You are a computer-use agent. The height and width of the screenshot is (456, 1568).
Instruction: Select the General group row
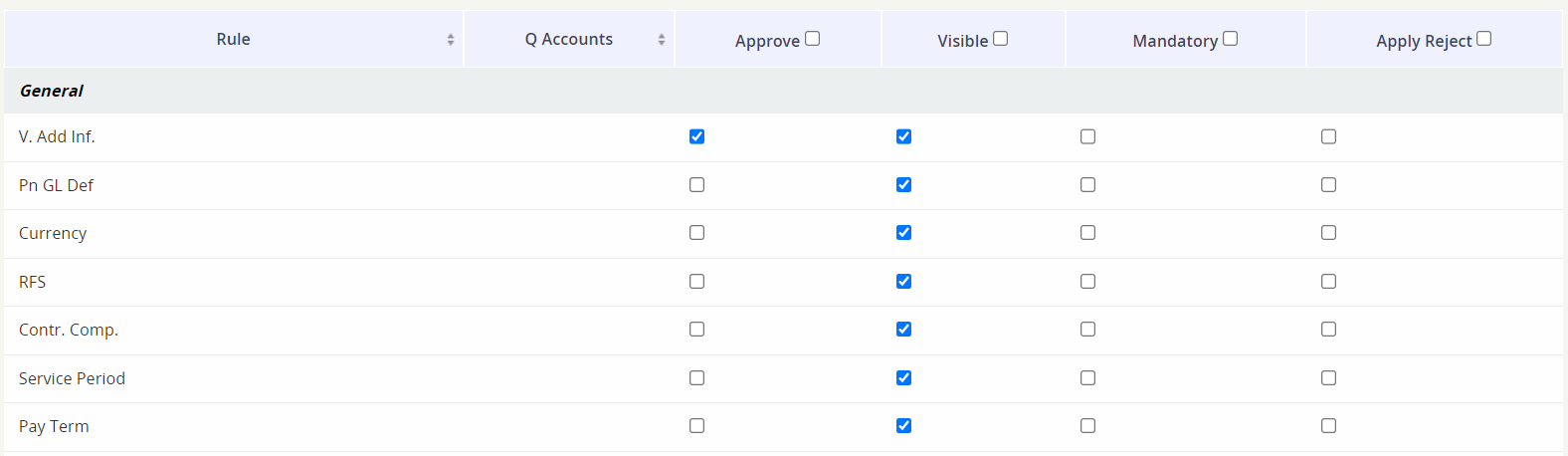(x=783, y=91)
